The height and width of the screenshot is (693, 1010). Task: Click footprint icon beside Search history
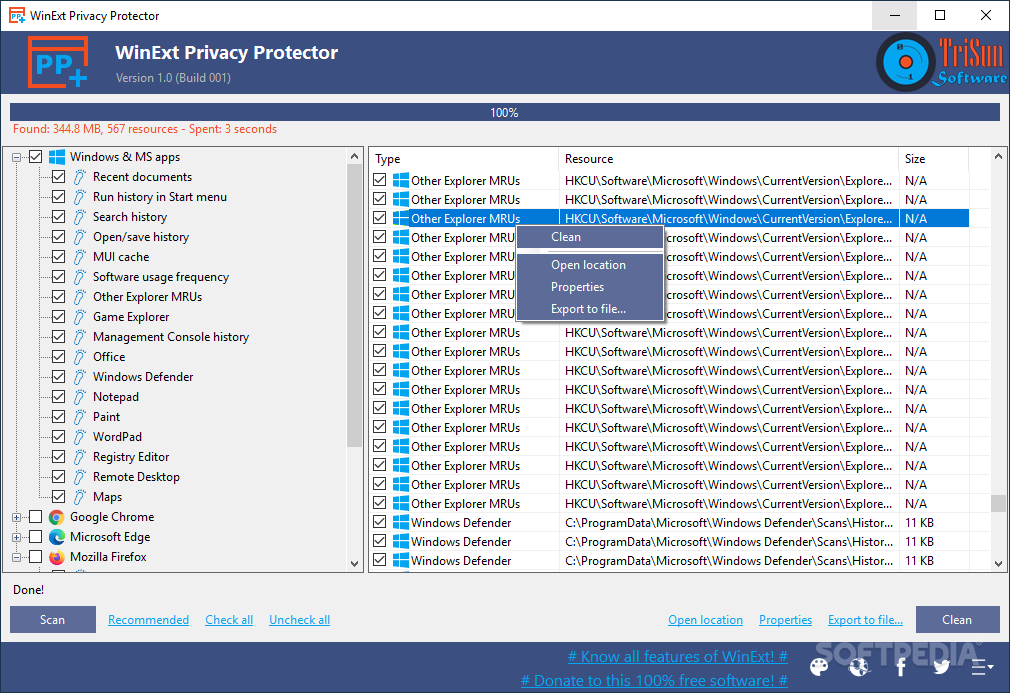point(79,217)
